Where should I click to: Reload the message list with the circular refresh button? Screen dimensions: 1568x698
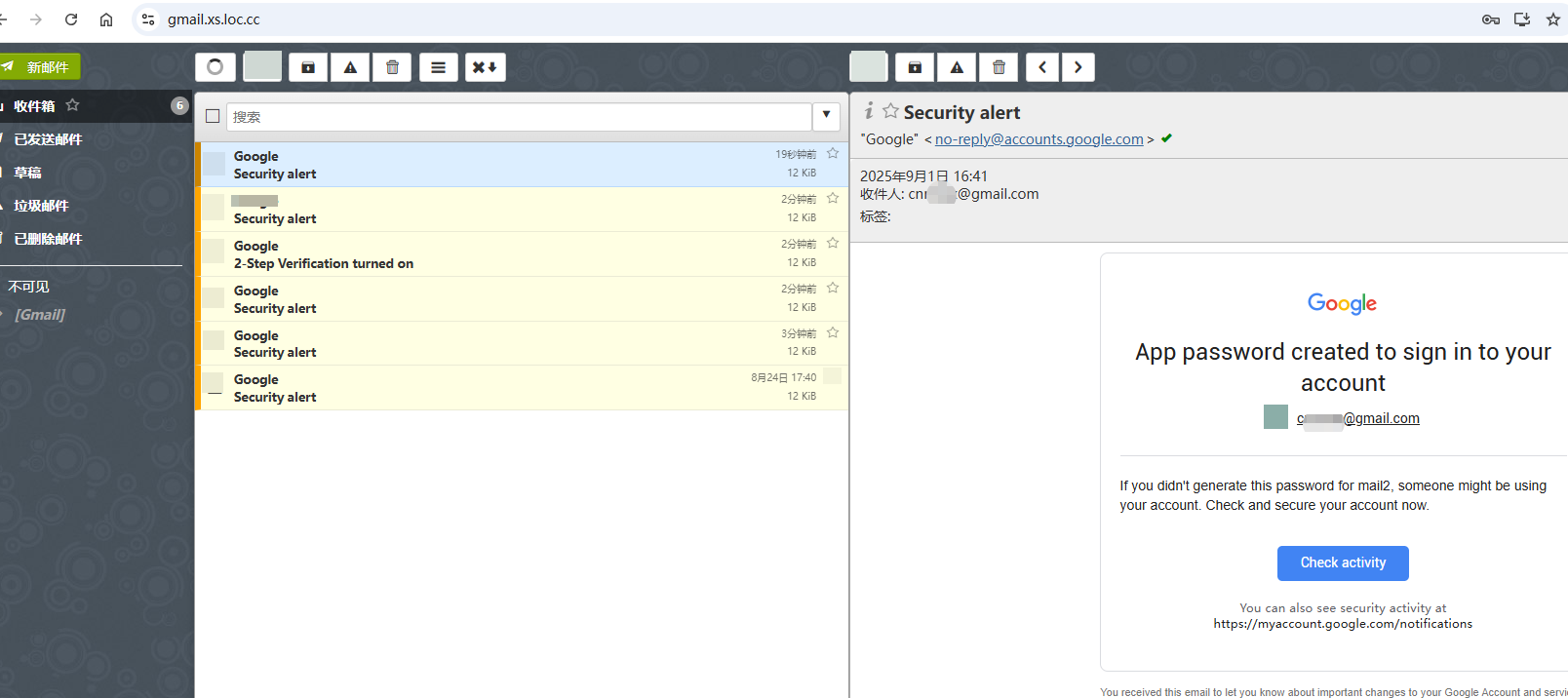pyautogui.click(x=216, y=67)
